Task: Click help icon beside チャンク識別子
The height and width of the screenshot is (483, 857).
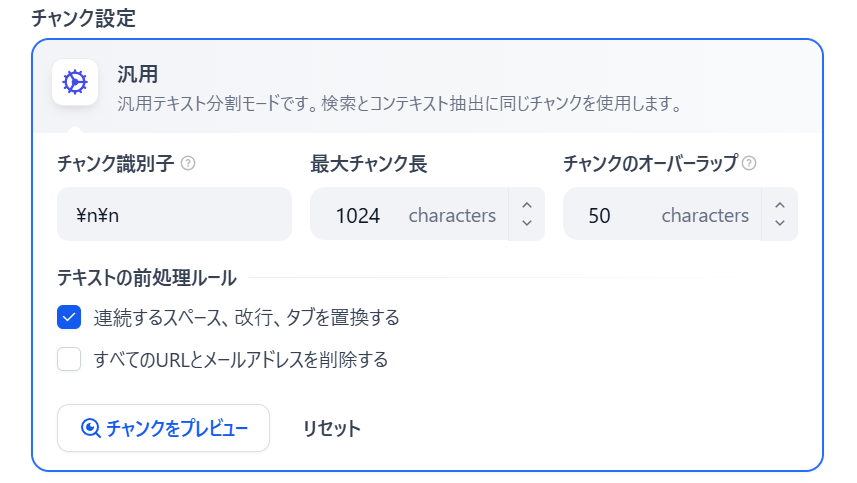Action: pos(188,163)
